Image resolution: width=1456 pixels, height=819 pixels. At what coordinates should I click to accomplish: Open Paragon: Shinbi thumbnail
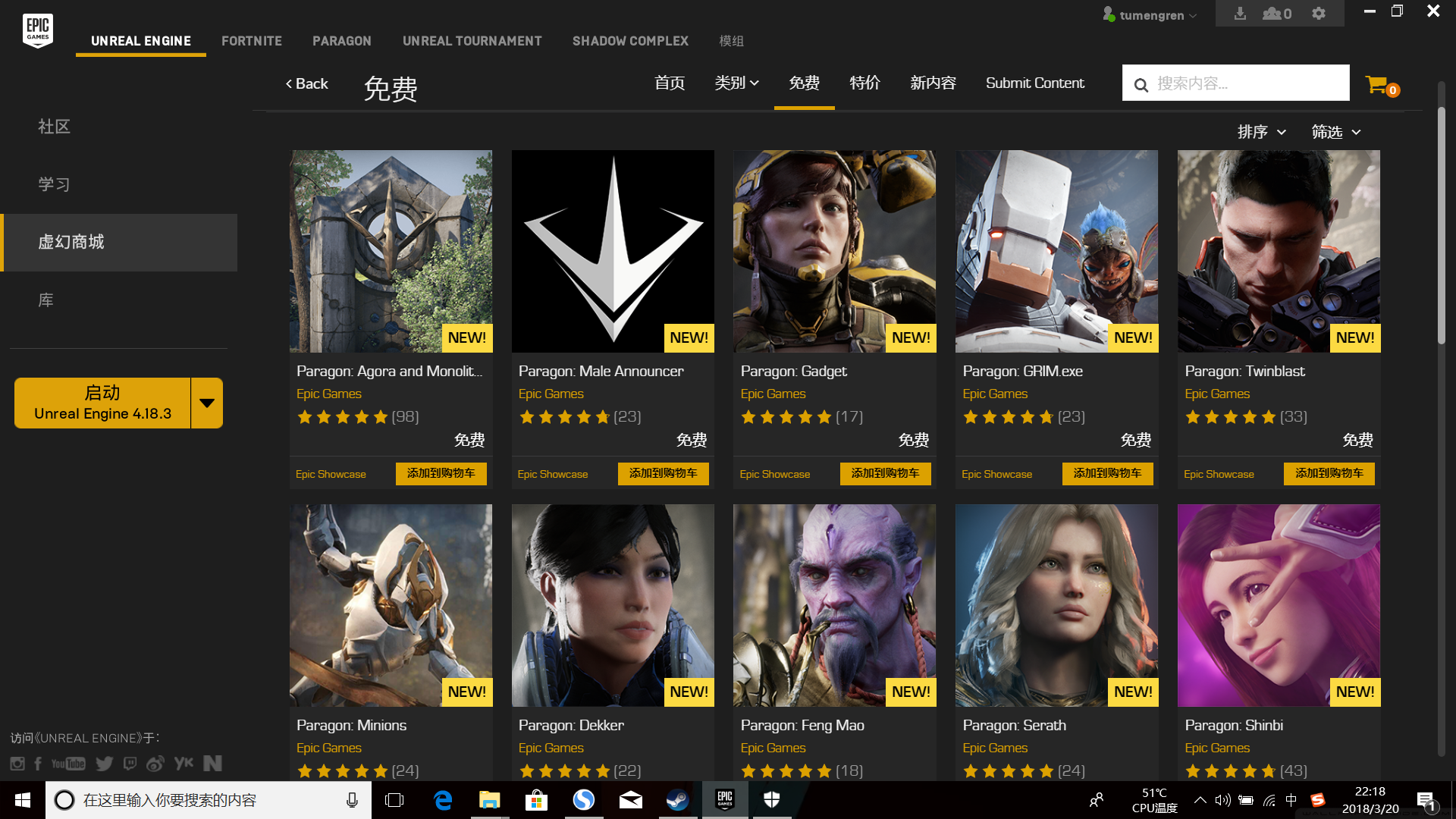tap(1279, 606)
